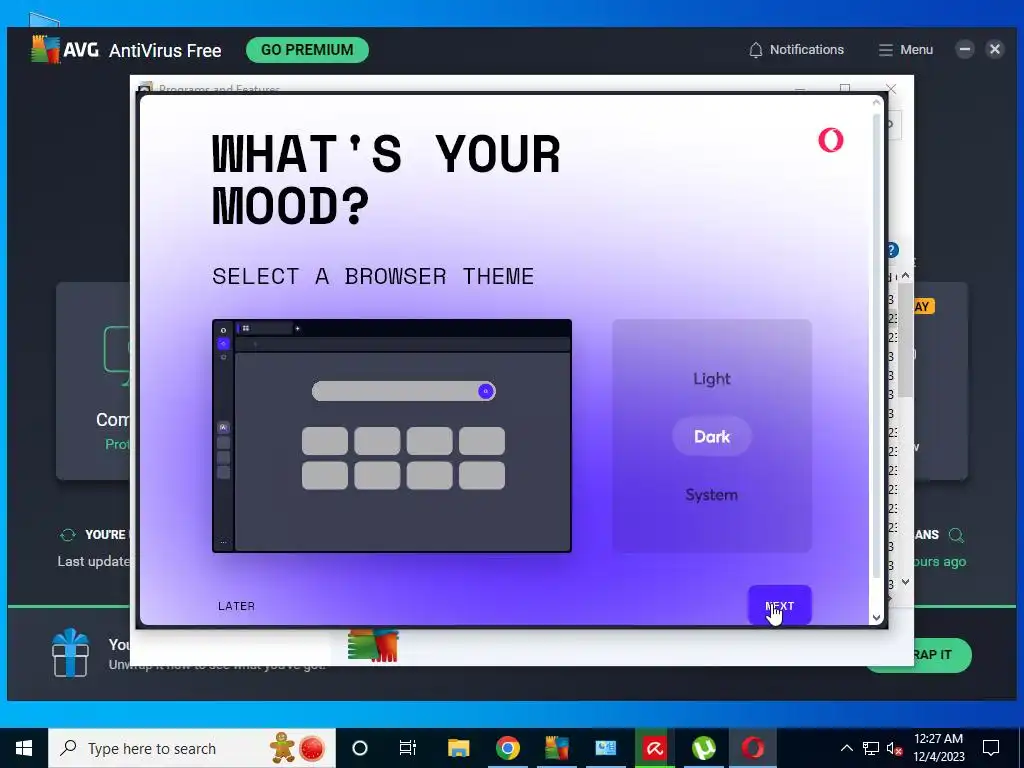Click the muted volume tray icon
1024x768 pixels.
point(895,748)
